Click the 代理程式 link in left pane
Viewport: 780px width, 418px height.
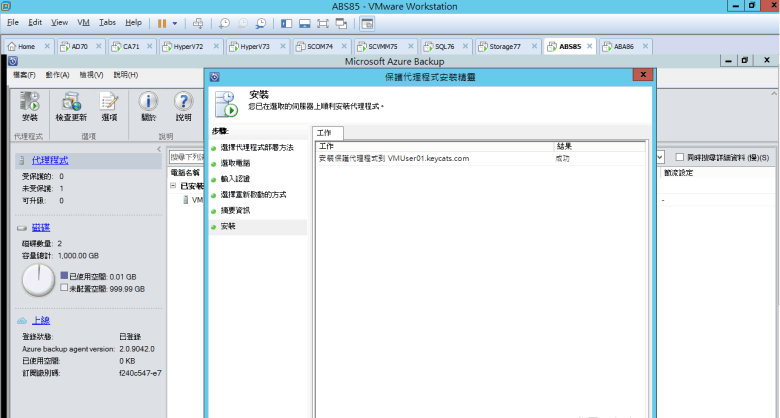(x=50, y=160)
